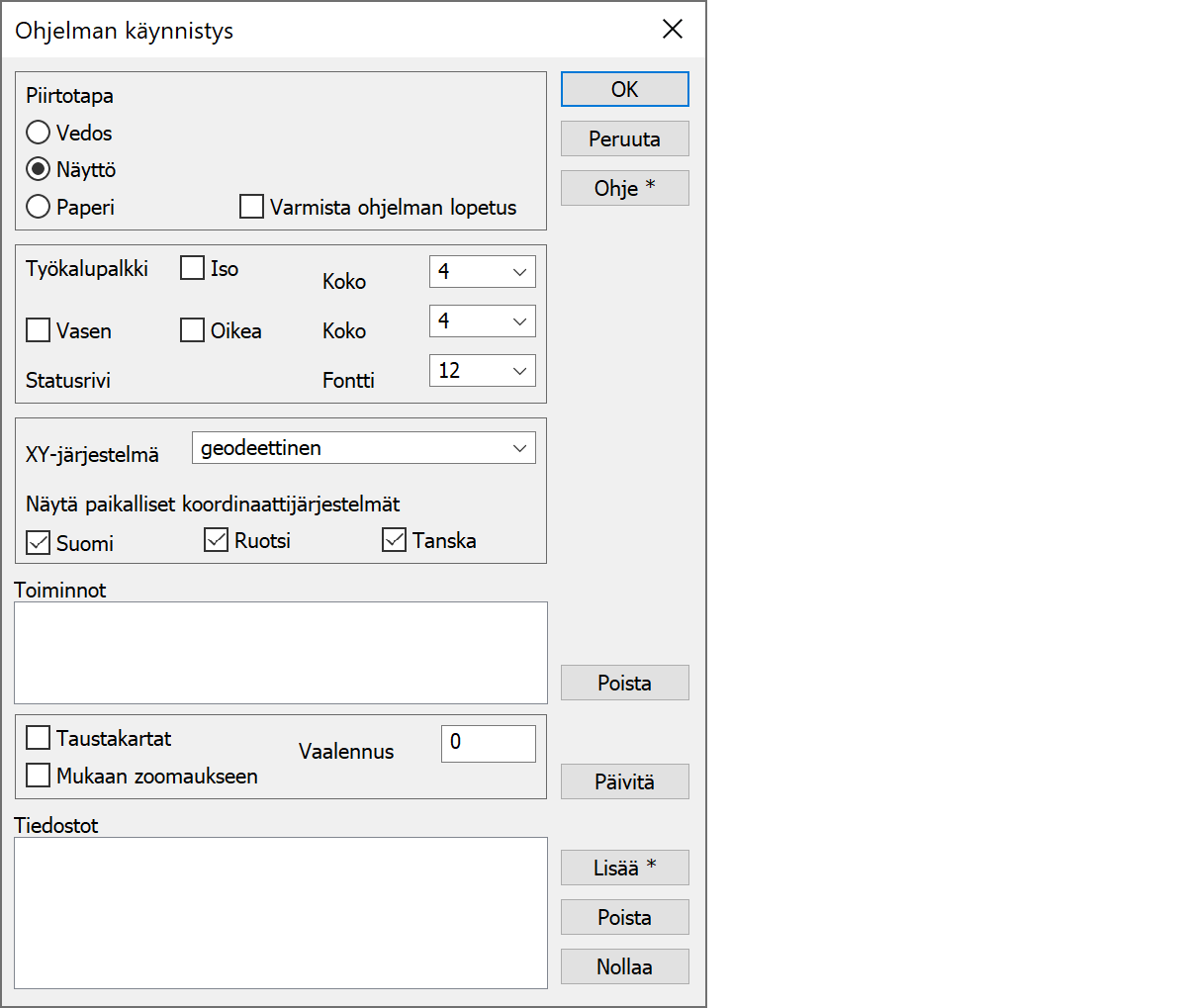Viewport: 1187px width, 1008px height.
Task: Check Mukaan zoomaukseen option
Action: coord(39,776)
